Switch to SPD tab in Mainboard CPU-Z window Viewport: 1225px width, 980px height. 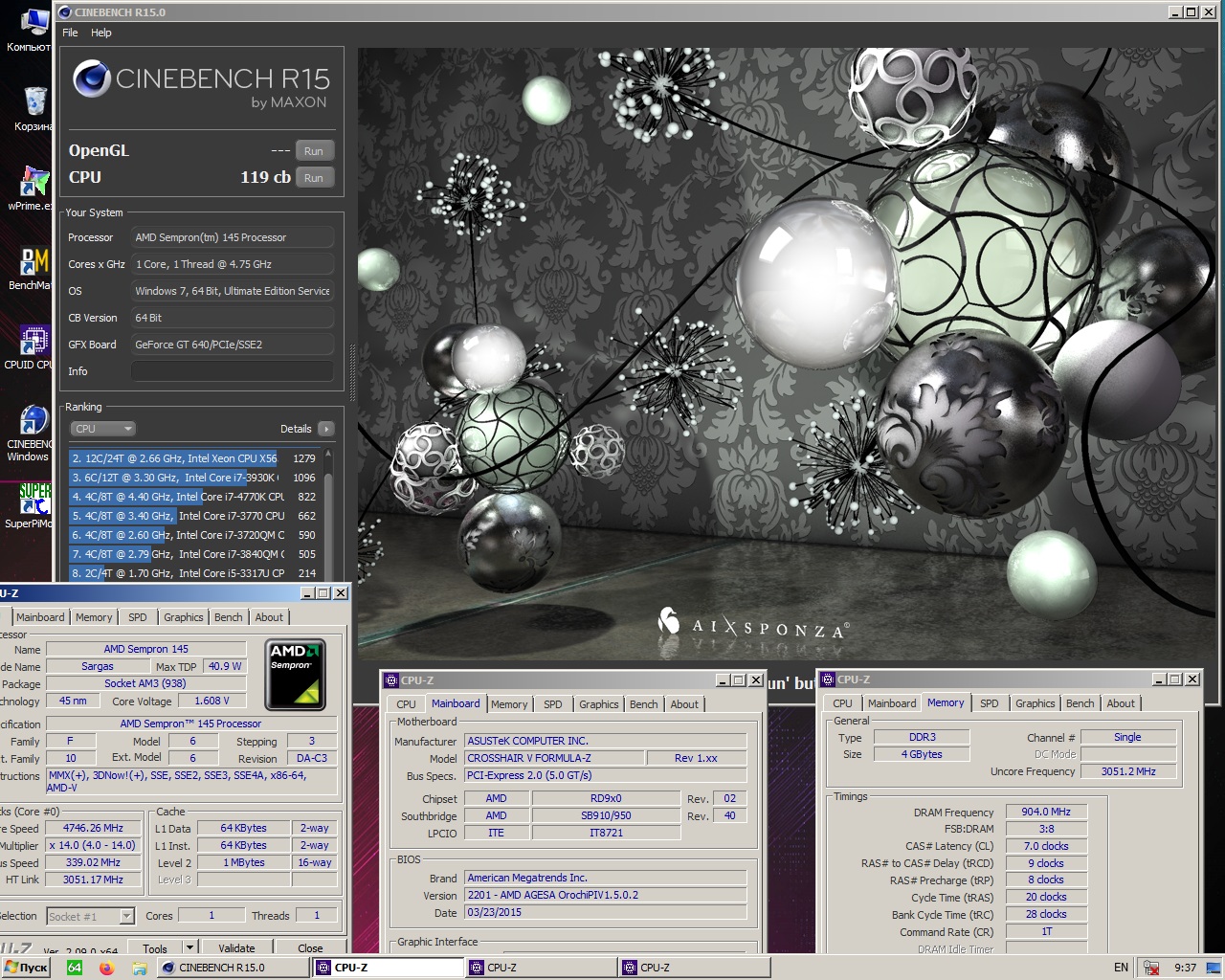(553, 704)
